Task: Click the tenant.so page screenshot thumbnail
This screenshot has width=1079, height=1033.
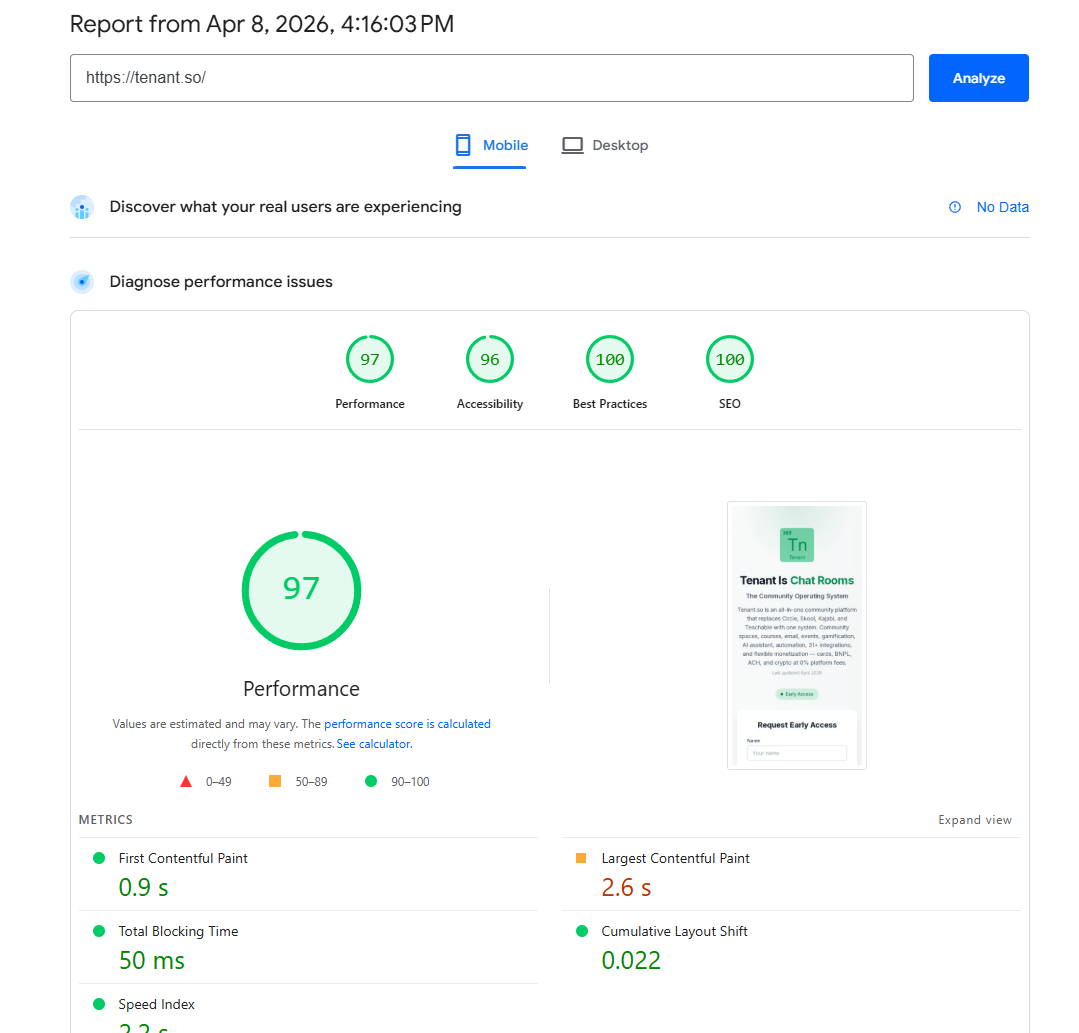Action: click(796, 635)
